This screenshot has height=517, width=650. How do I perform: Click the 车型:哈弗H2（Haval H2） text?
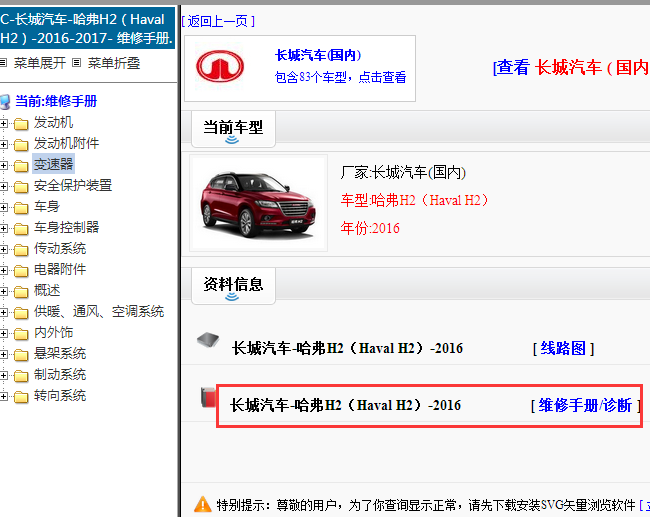(415, 200)
